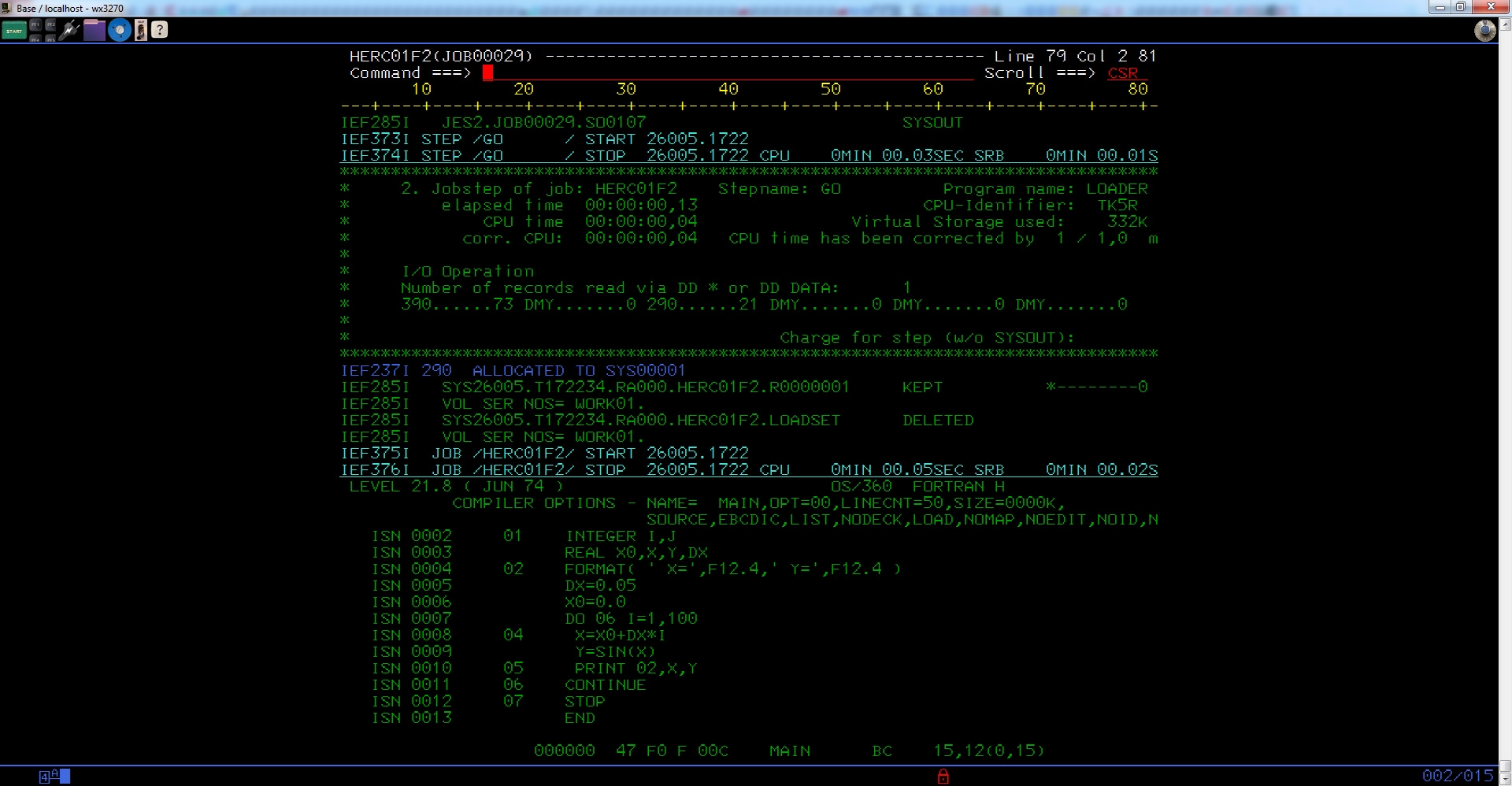
Task: Click the blue tape reel icon
Action: pos(119,31)
